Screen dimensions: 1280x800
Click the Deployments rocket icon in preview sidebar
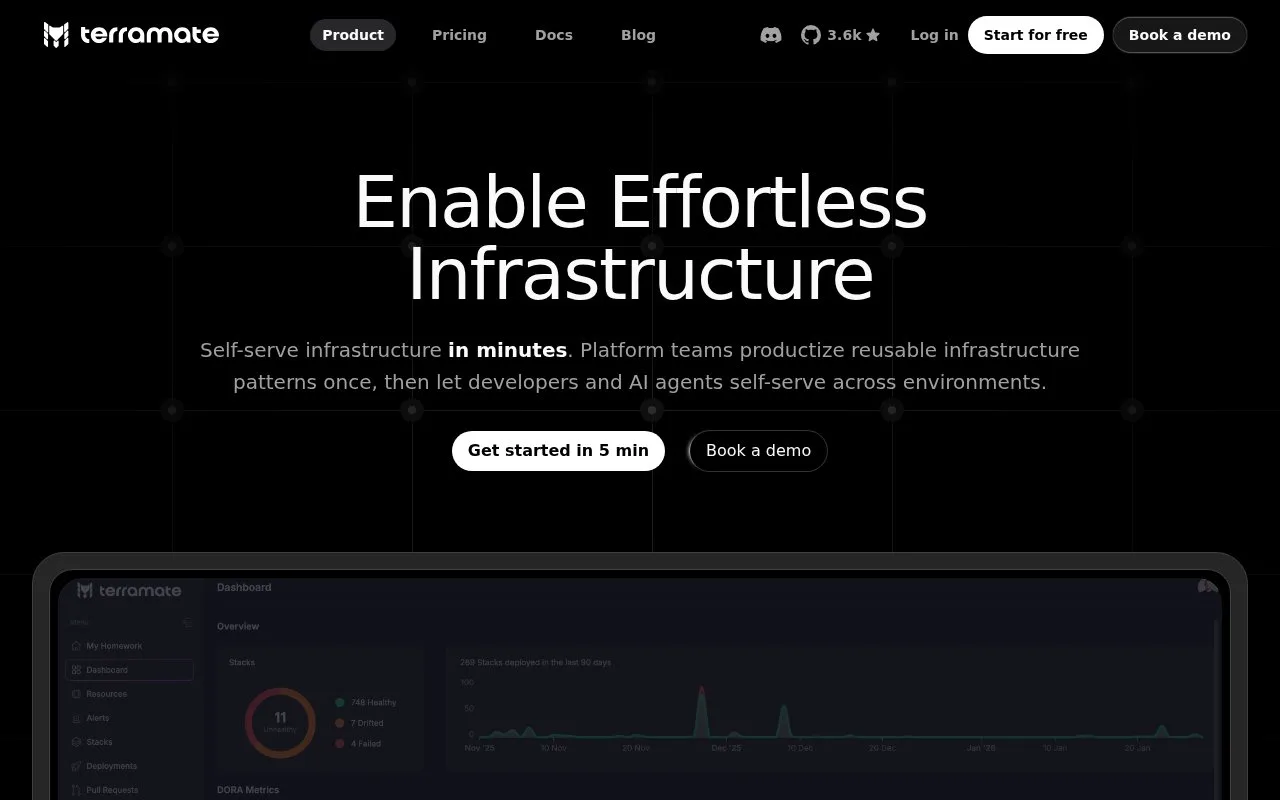pos(77,766)
